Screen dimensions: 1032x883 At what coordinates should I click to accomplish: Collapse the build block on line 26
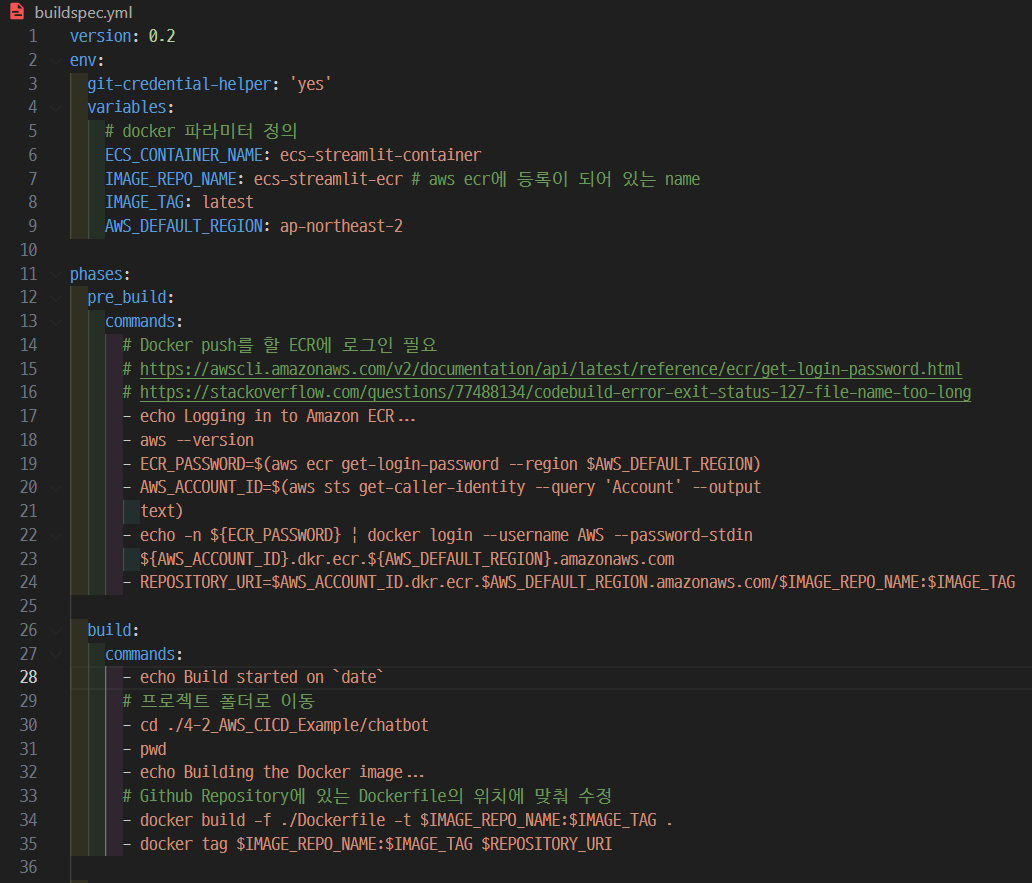pos(56,630)
